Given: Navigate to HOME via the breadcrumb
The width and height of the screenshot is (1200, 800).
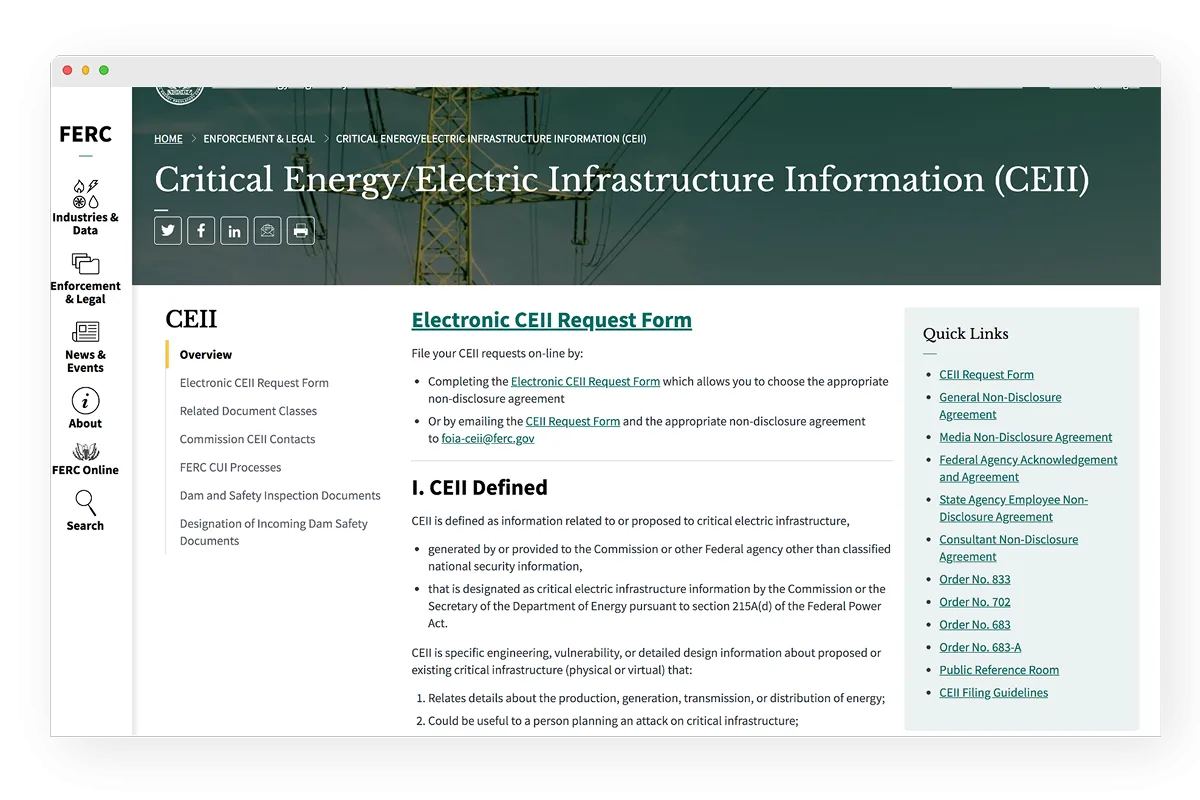Looking at the screenshot, I should click(x=168, y=138).
